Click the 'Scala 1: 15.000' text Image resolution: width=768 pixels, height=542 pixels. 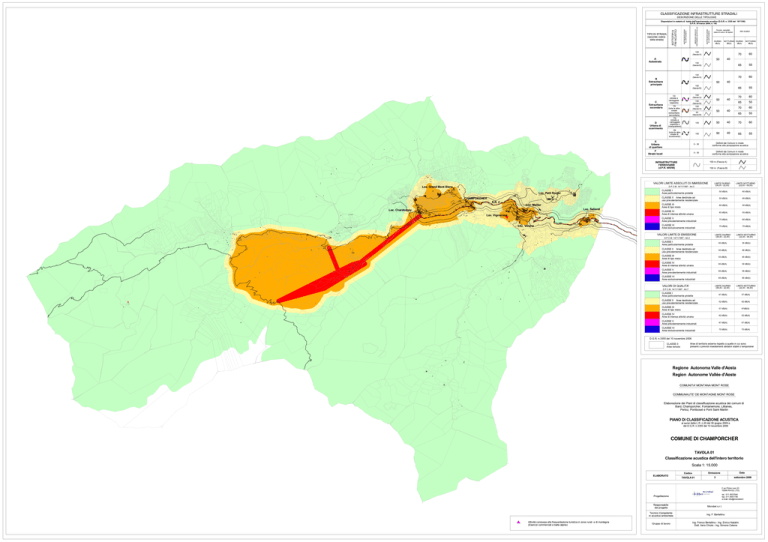pos(704,465)
